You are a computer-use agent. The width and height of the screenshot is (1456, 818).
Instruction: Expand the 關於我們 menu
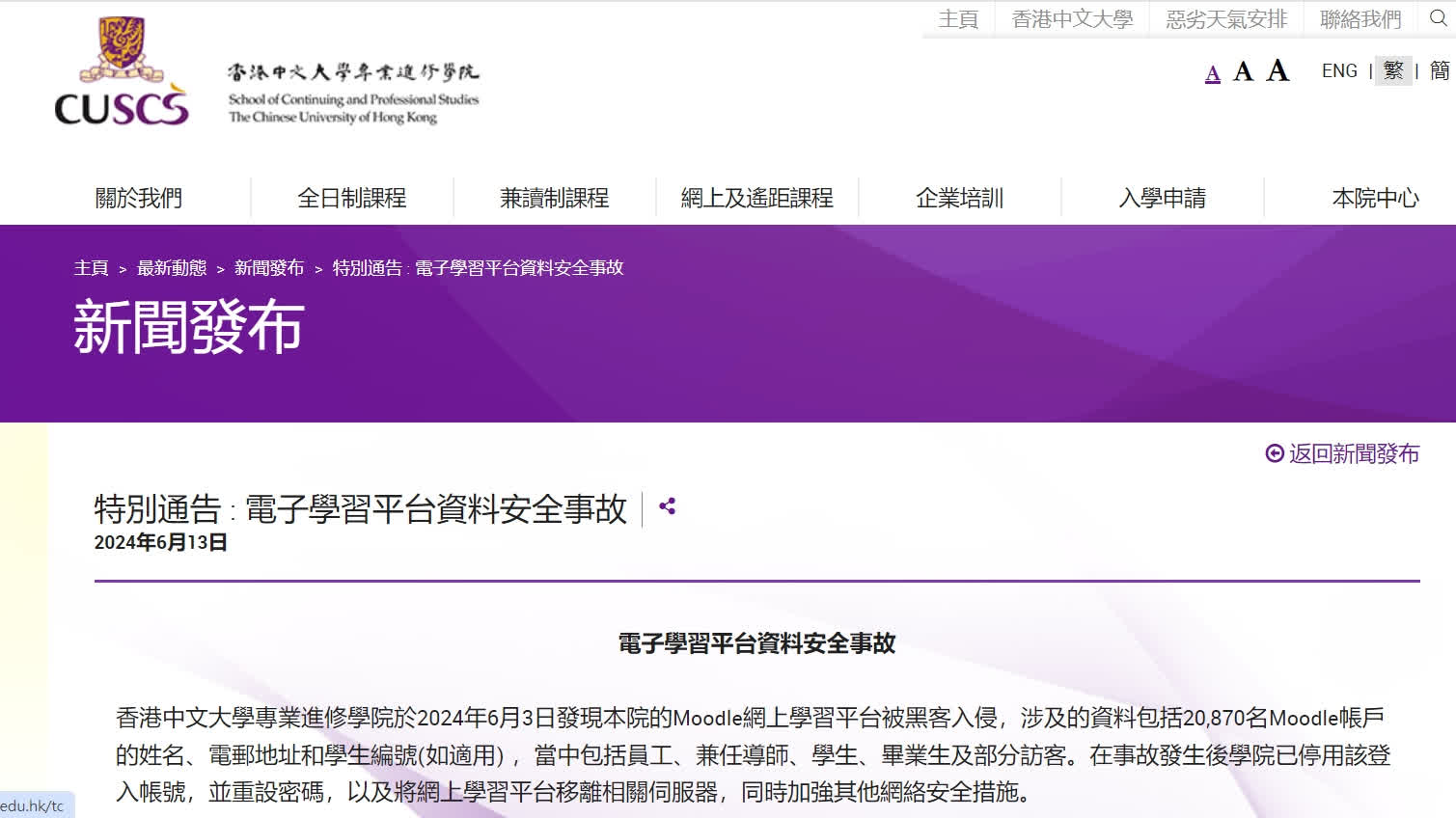[x=139, y=198]
